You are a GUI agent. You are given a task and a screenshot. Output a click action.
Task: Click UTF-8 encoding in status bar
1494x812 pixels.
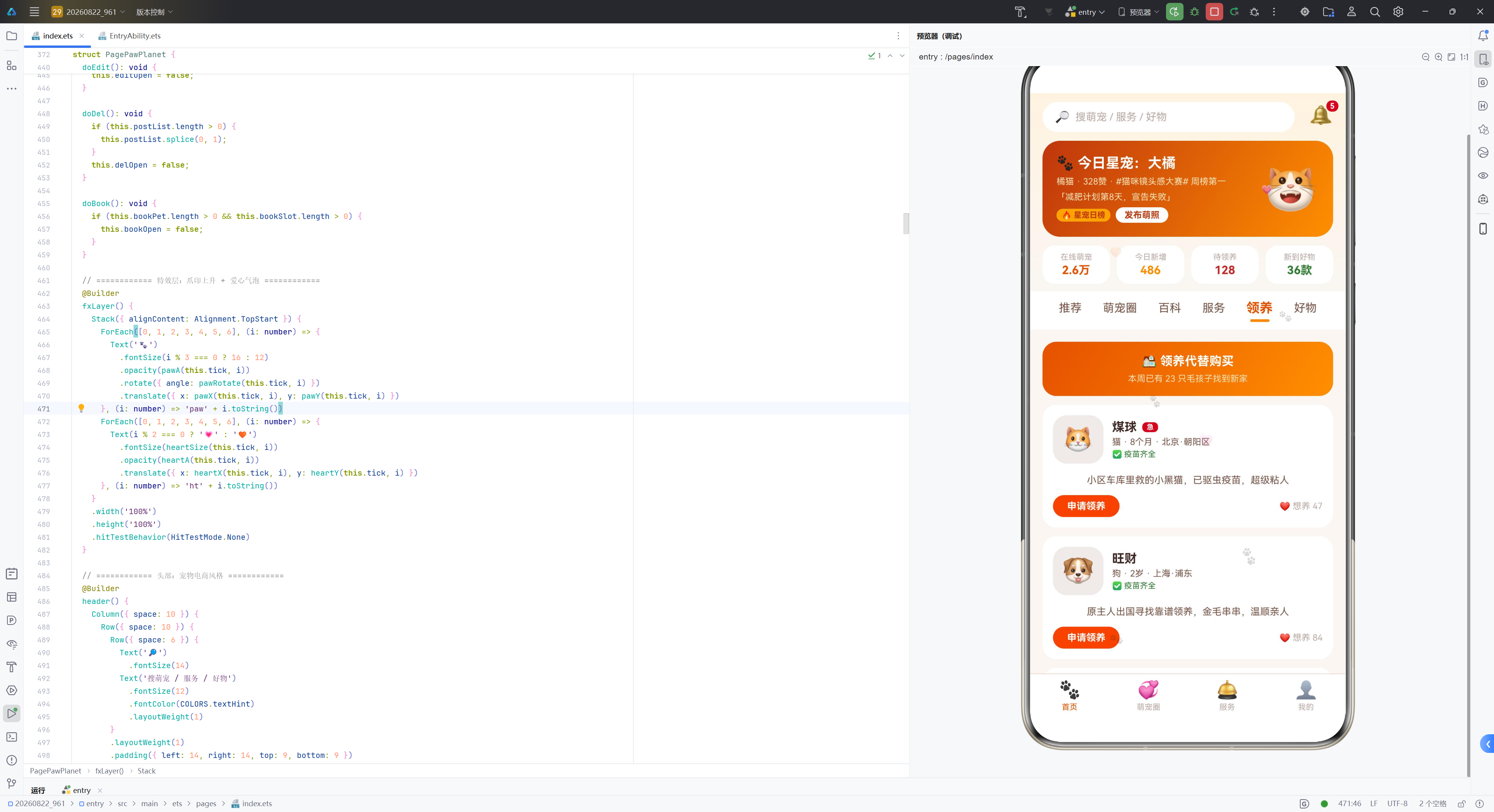[x=1397, y=804]
